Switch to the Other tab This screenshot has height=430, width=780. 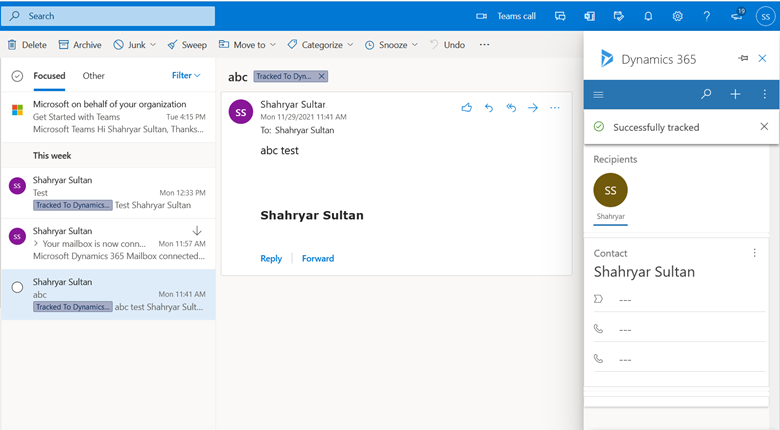pyautogui.click(x=94, y=76)
